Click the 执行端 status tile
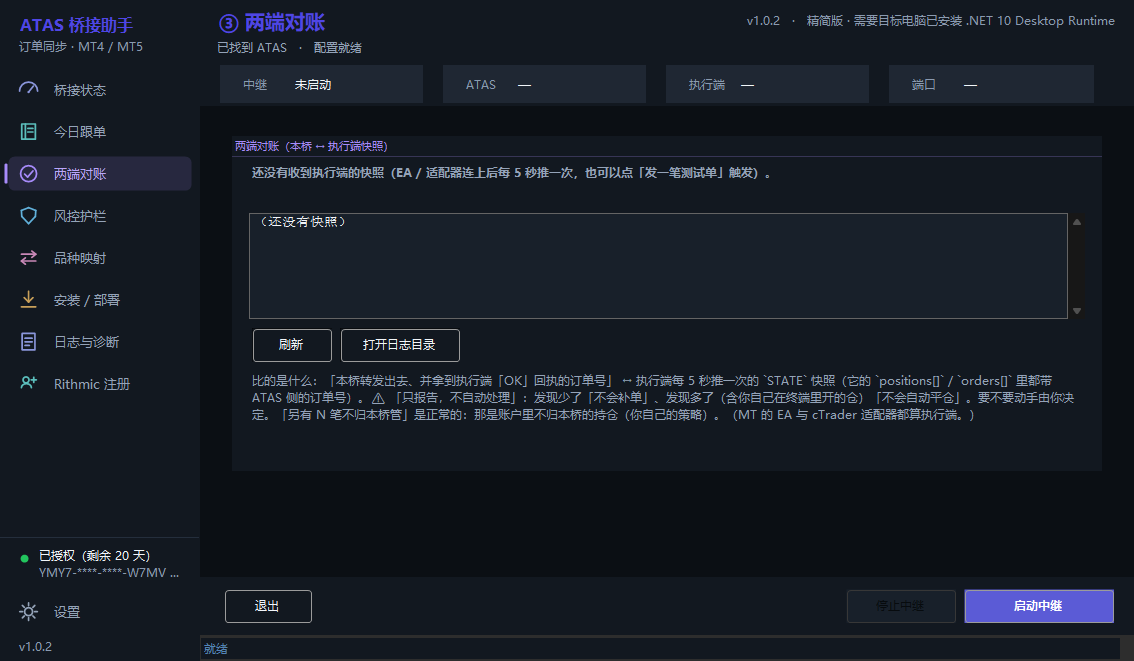 (767, 85)
